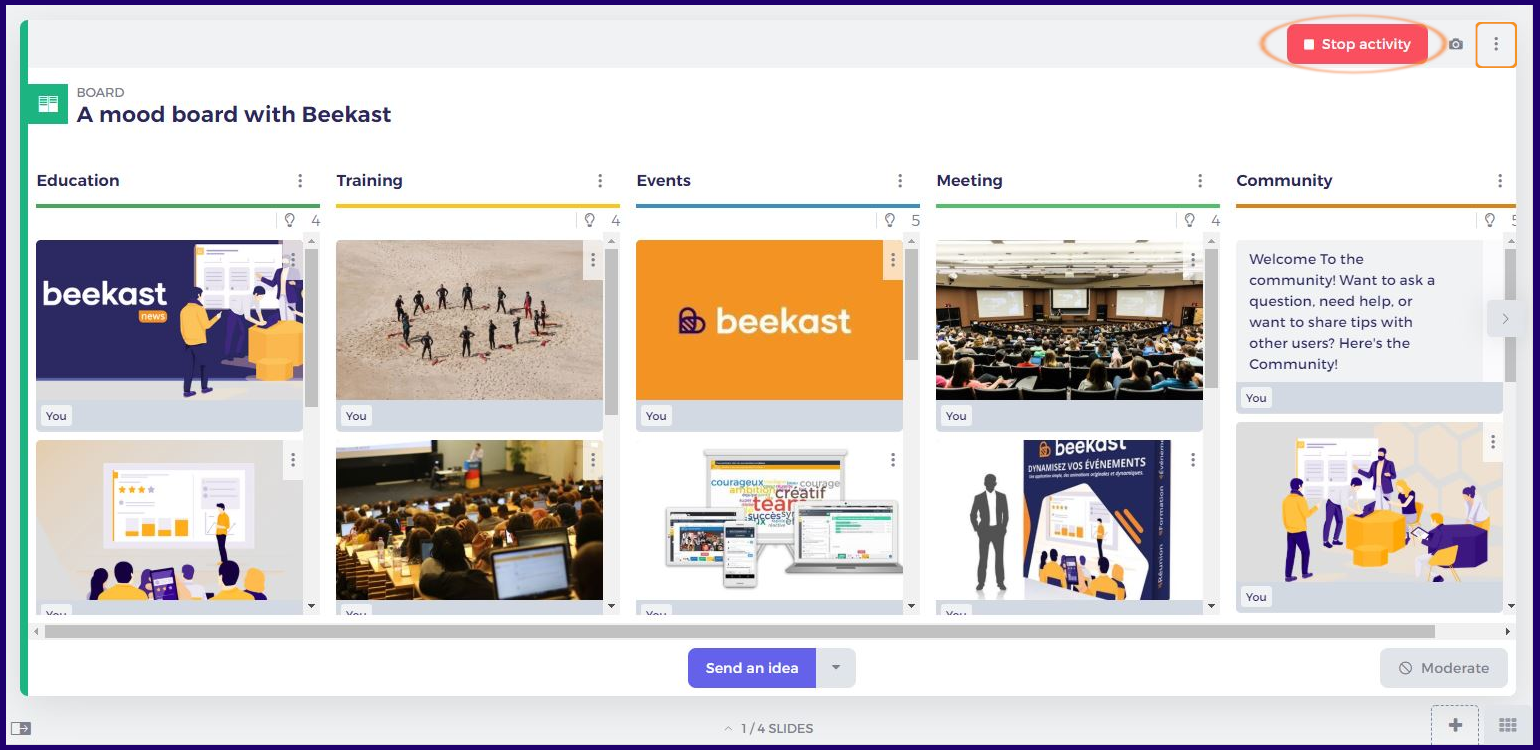Open options on orange beekast logo card
The image size is (1540, 750).
[893, 260]
